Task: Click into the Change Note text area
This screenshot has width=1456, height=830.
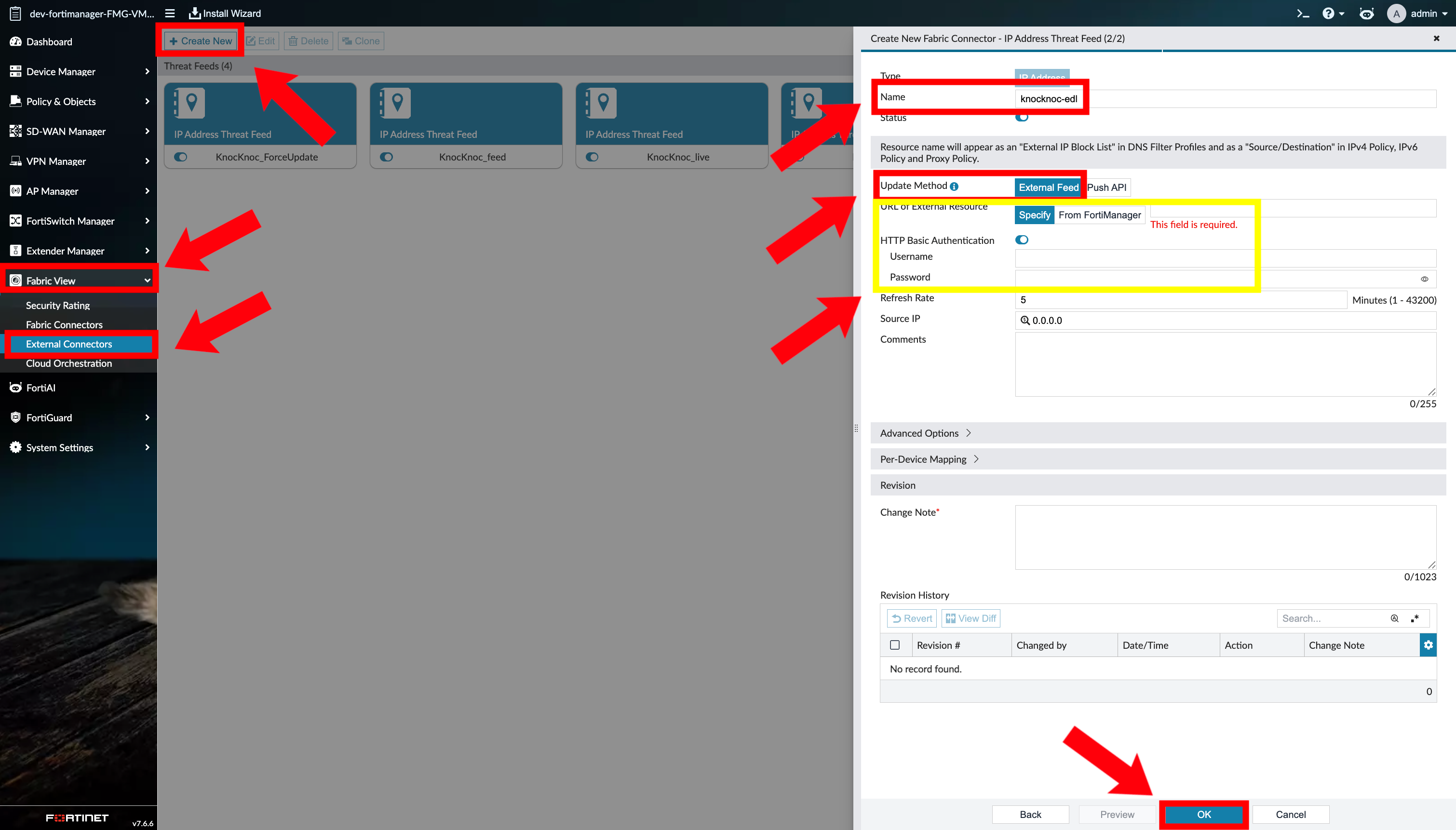Action: tap(1225, 537)
